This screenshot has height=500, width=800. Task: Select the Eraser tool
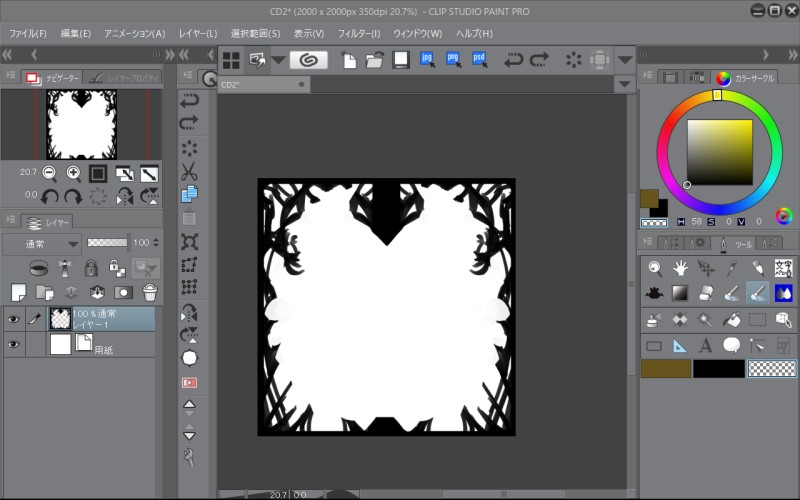coord(705,293)
